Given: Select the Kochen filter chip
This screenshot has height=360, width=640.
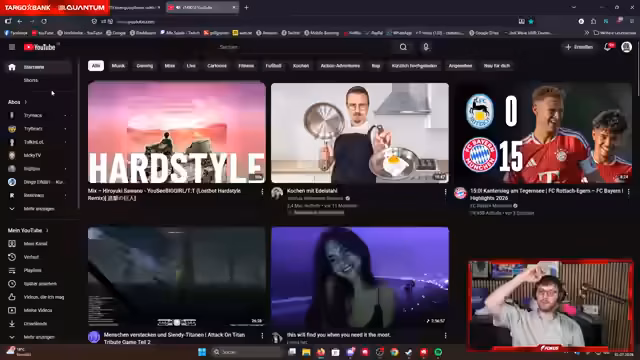Looking at the screenshot, I should click(301, 66).
